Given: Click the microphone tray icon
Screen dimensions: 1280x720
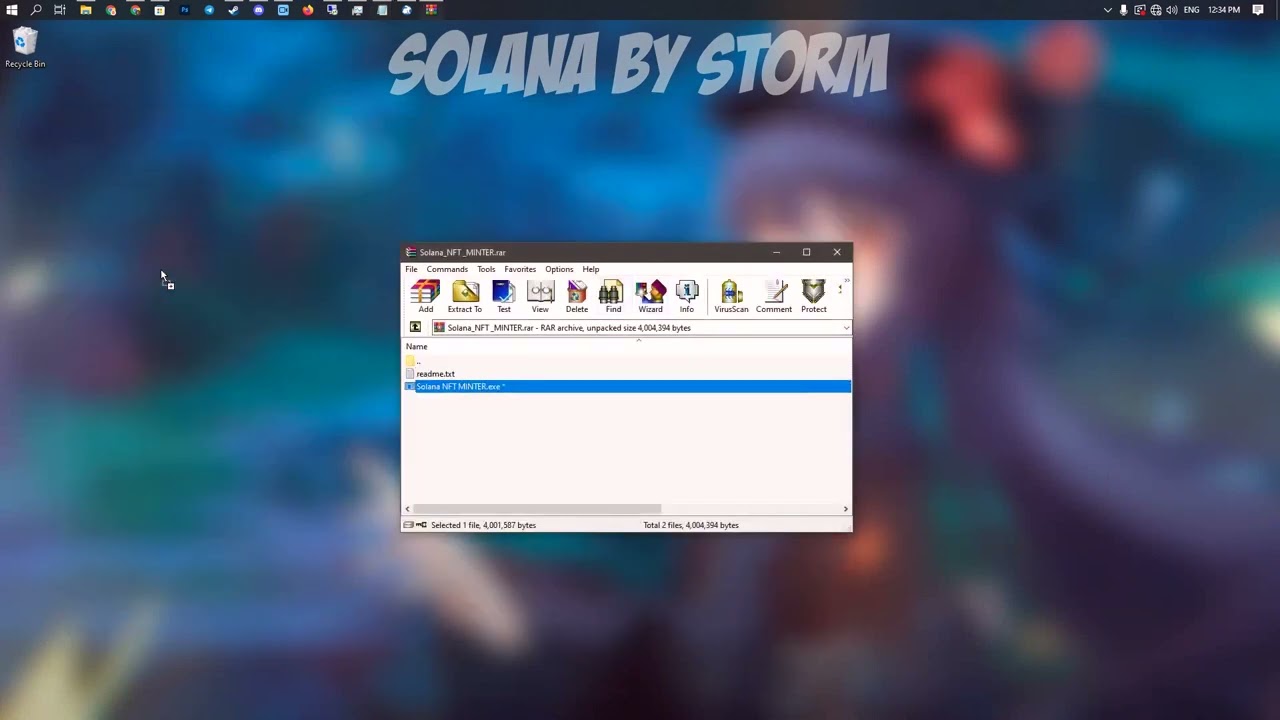Looking at the screenshot, I should [1123, 10].
